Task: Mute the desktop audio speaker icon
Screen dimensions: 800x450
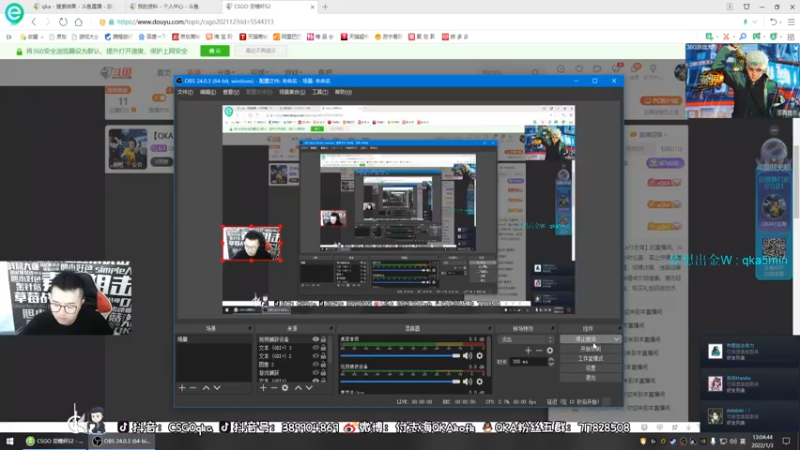Action: point(467,356)
